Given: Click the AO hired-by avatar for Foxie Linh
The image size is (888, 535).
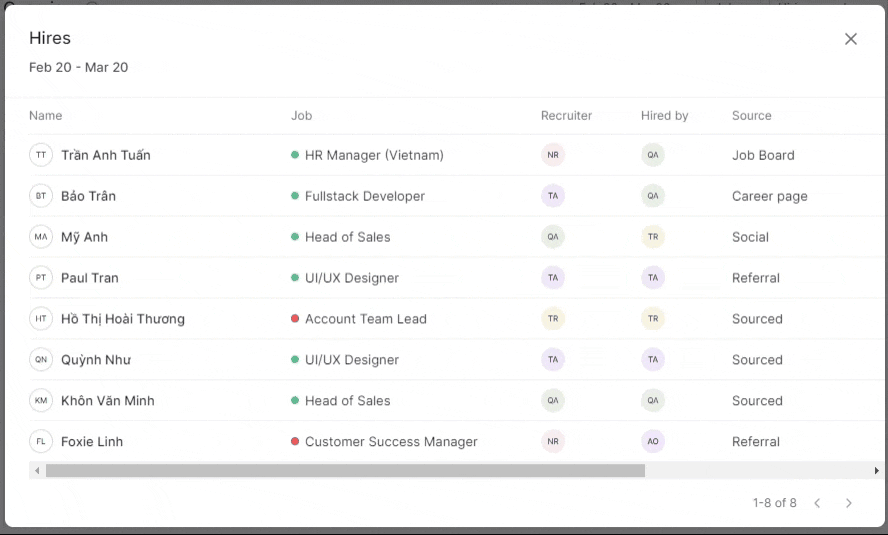Looking at the screenshot, I should point(653,442).
